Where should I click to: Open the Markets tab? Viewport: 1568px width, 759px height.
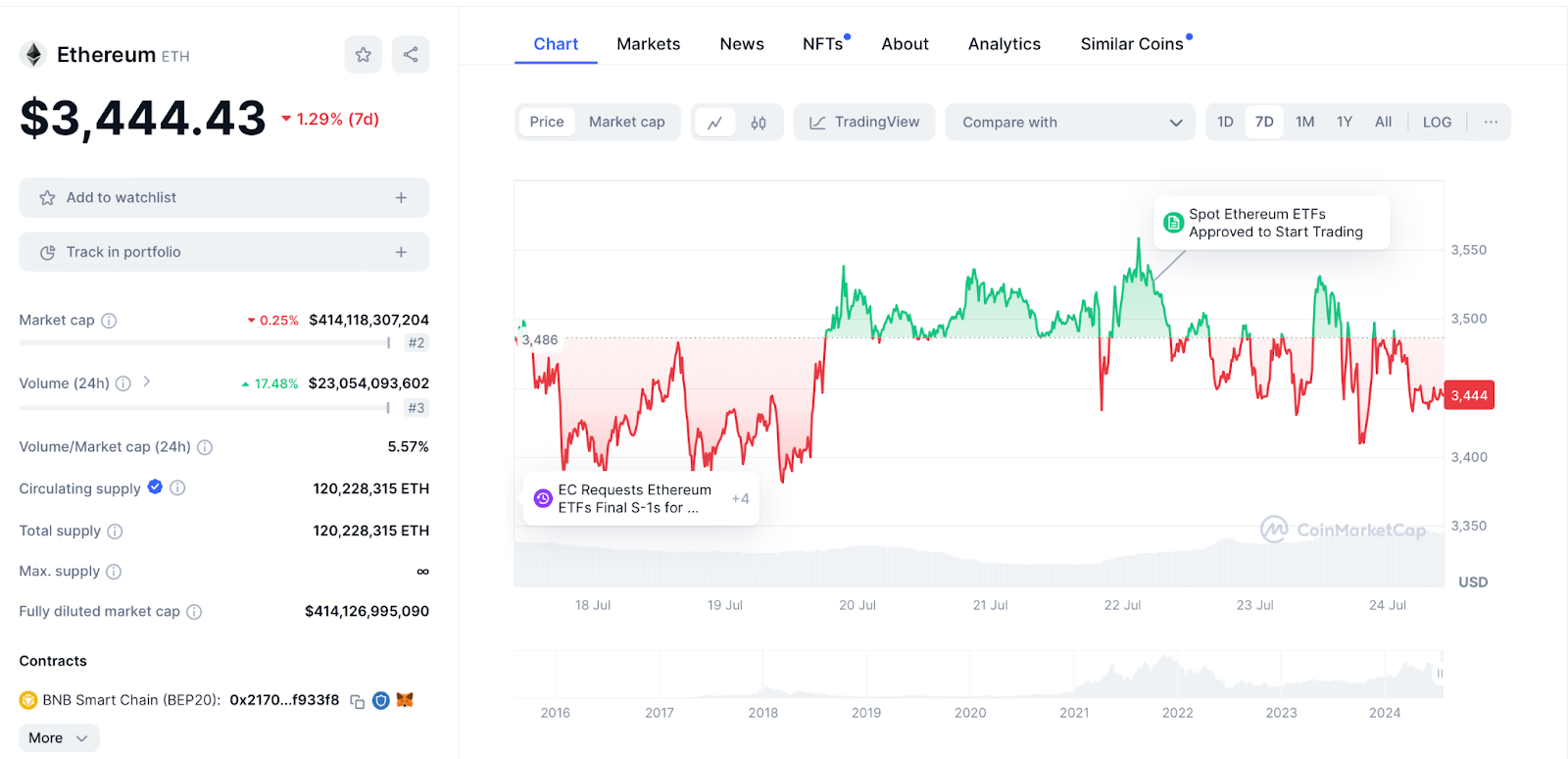pos(648,44)
